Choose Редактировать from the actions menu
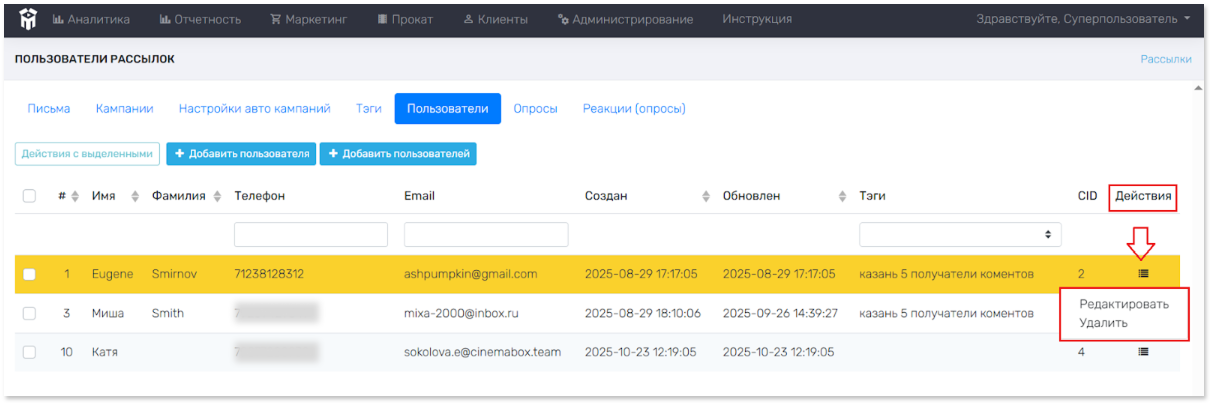The width and height of the screenshot is (1210, 403). (1123, 304)
